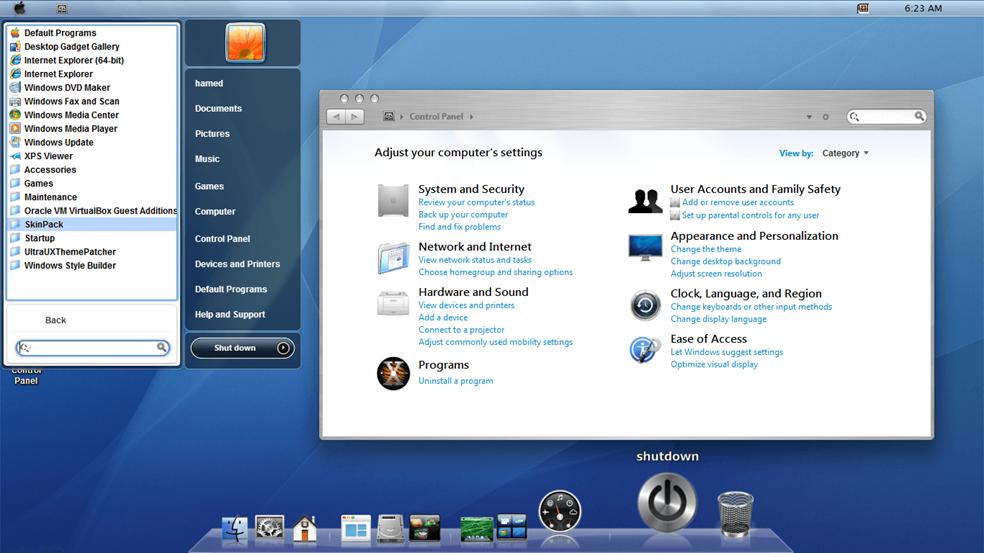
Task: Go back using Control Panel back arrow
Action: (x=336, y=116)
